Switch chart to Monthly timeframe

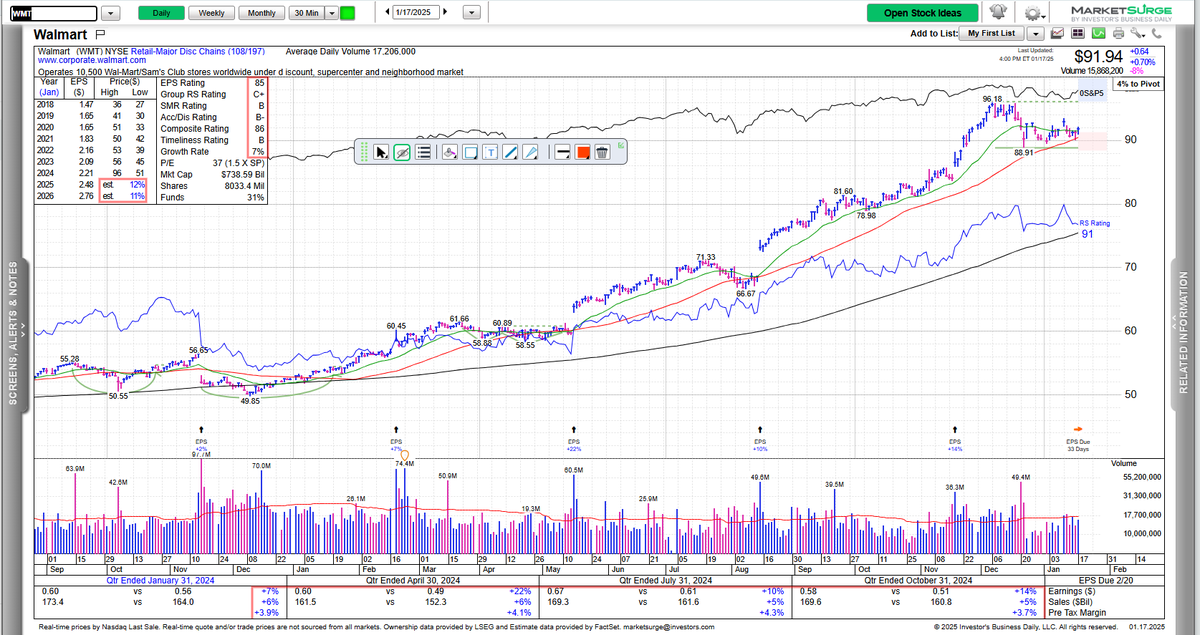(262, 13)
